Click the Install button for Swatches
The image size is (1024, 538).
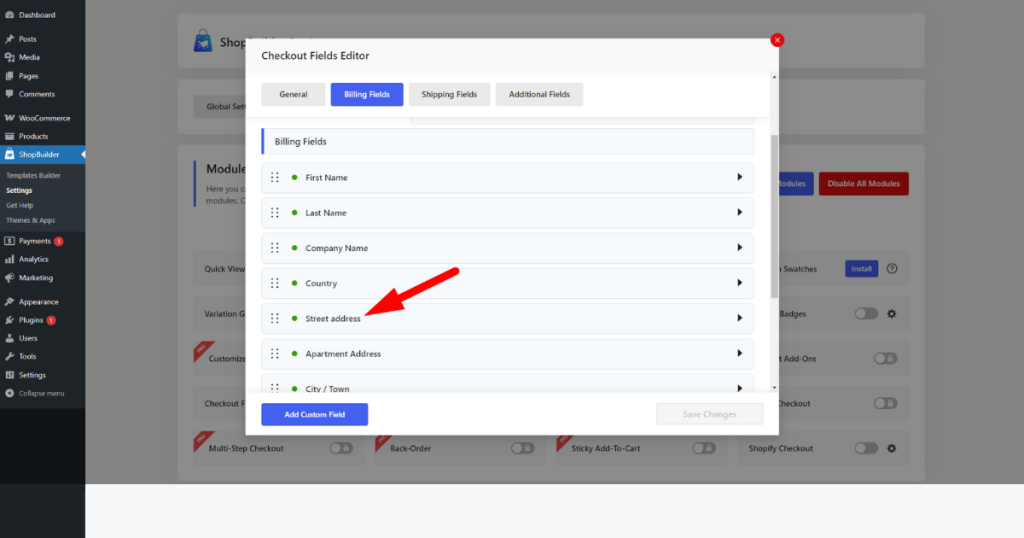click(x=861, y=269)
